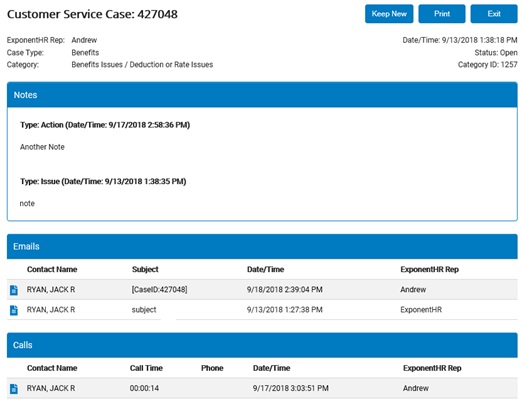Open document icon for 9/18/2018 email
The height and width of the screenshot is (406, 522).
14,290
